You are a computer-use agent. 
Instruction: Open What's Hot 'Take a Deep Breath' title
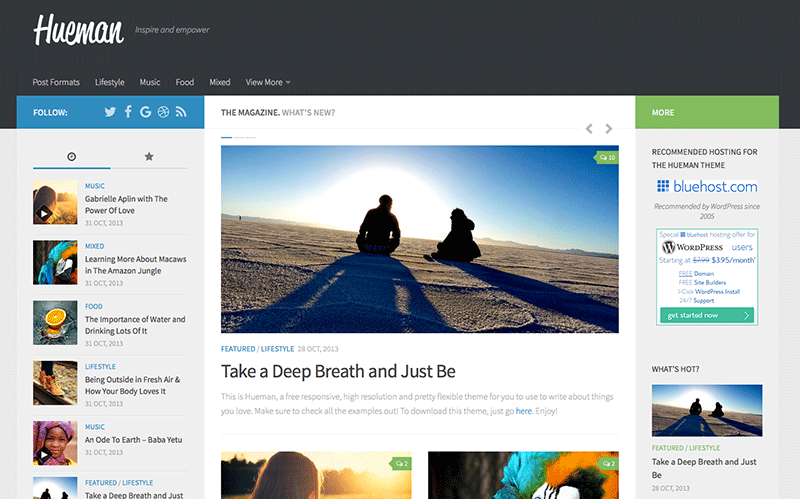pos(704,468)
